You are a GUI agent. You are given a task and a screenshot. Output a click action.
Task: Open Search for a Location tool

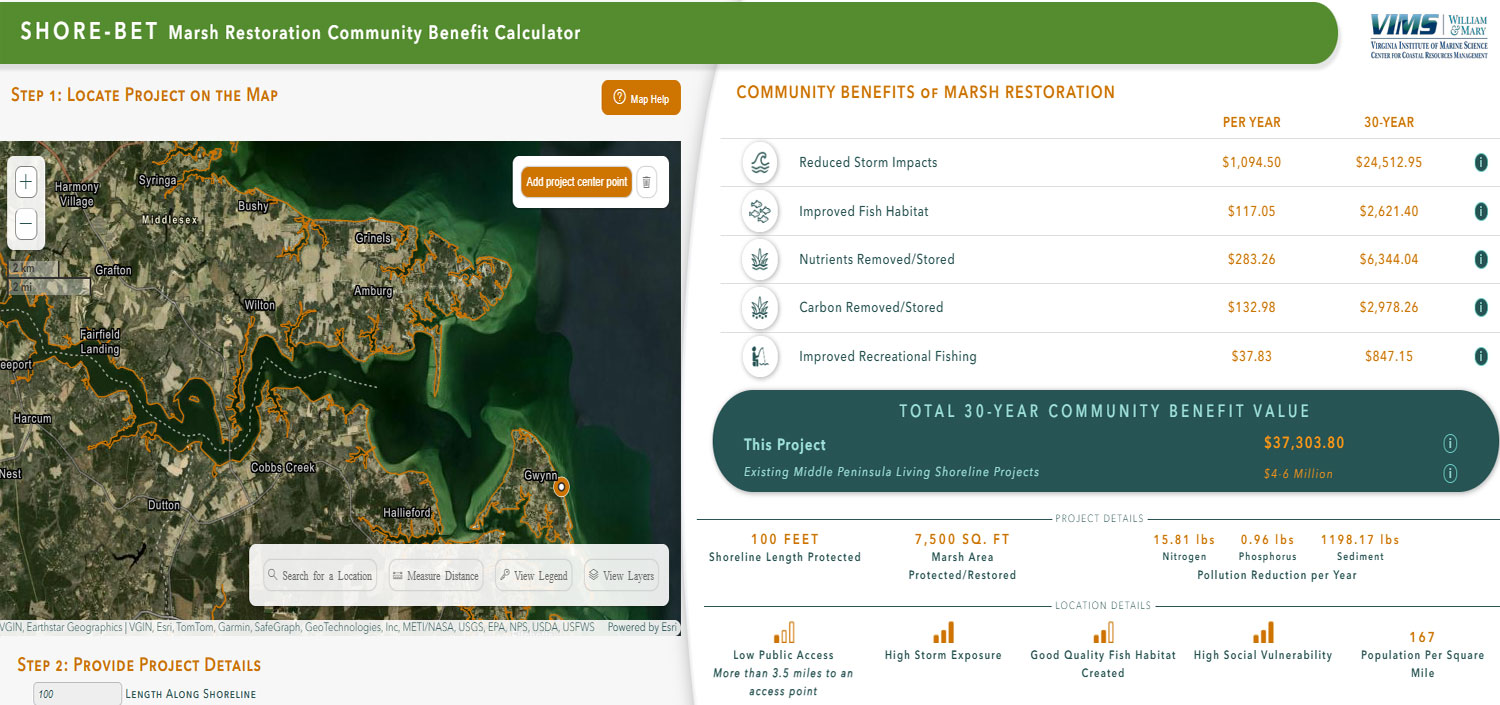point(320,575)
